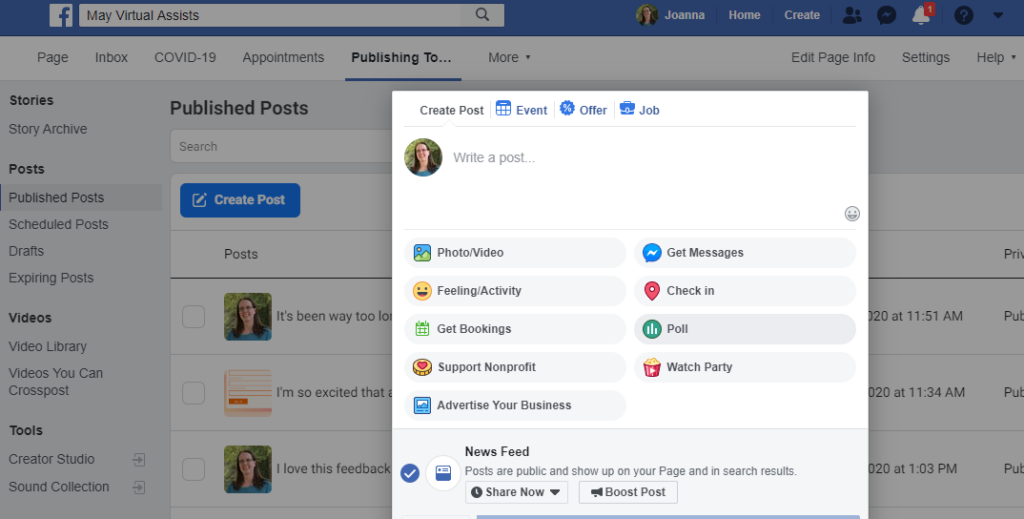
Task: Click the composer profile picture
Action: click(423, 157)
